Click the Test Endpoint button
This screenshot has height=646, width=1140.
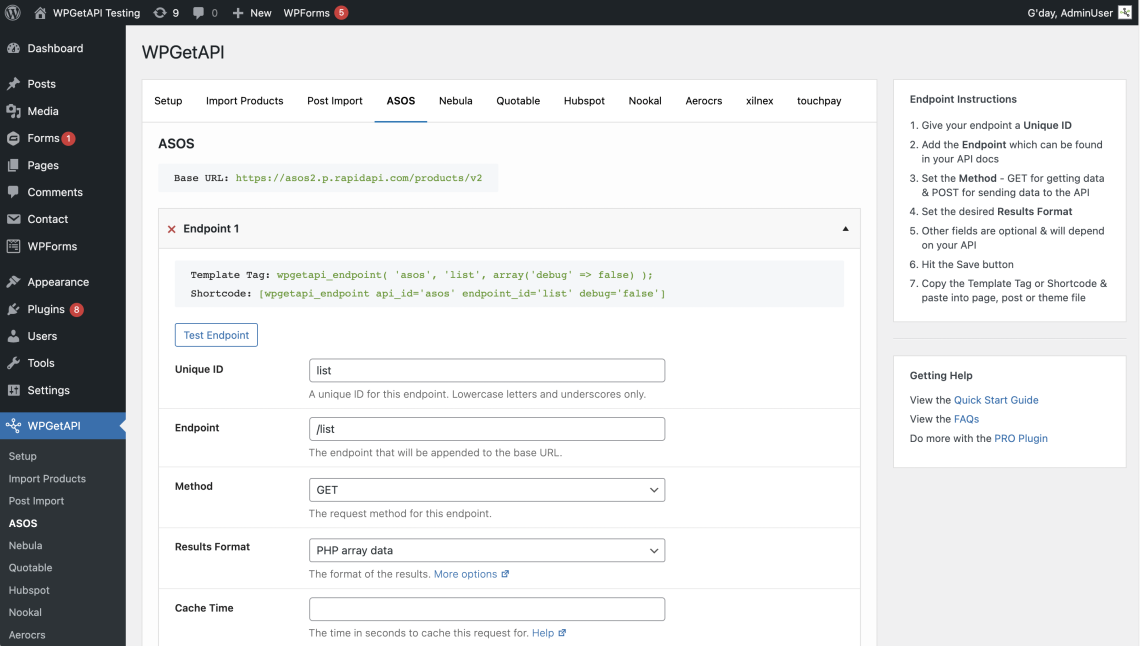coord(216,335)
